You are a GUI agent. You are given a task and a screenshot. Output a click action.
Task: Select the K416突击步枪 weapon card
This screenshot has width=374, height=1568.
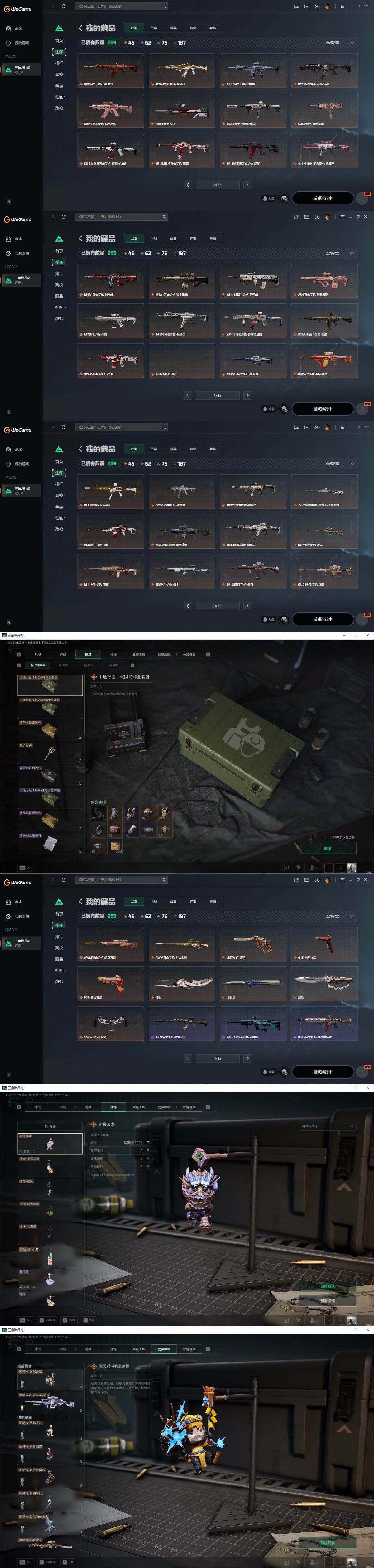tap(324, 1023)
